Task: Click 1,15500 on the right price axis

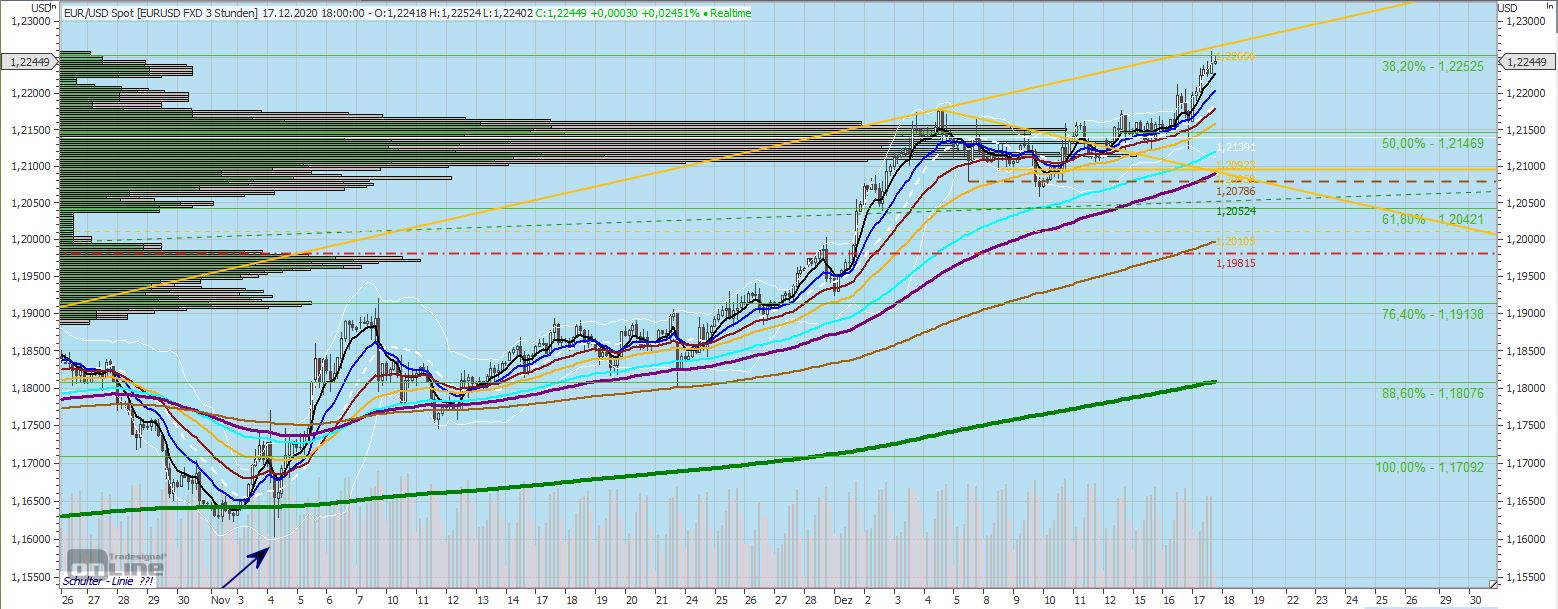Action: 1525,577
